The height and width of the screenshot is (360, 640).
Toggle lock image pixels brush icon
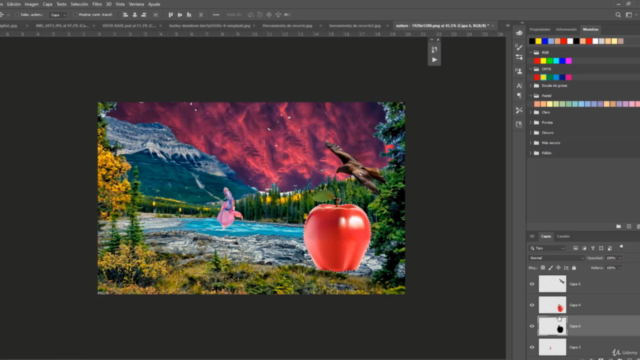click(x=550, y=268)
